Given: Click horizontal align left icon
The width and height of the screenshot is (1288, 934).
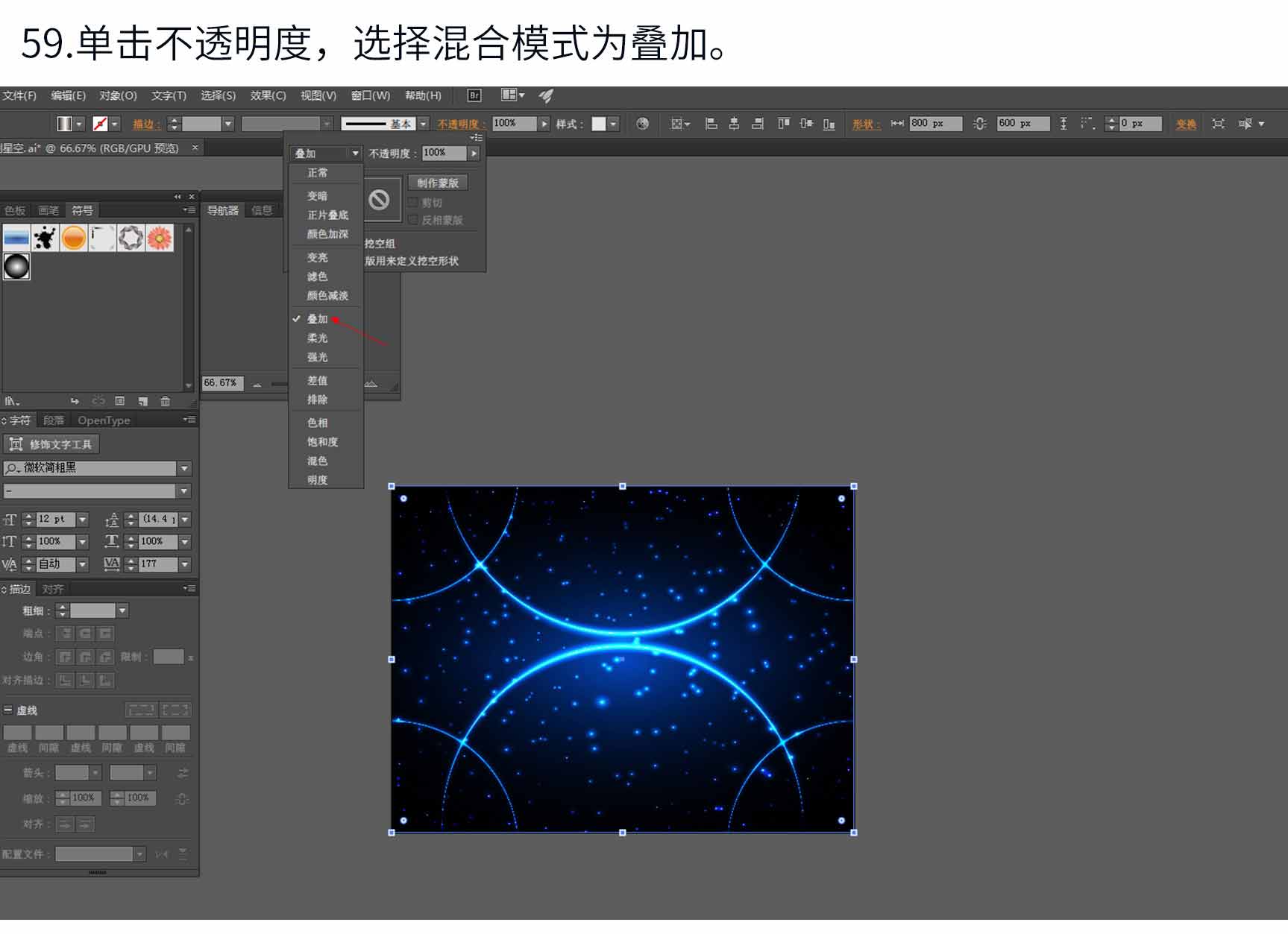Looking at the screenshot, I should pos(711,124).
